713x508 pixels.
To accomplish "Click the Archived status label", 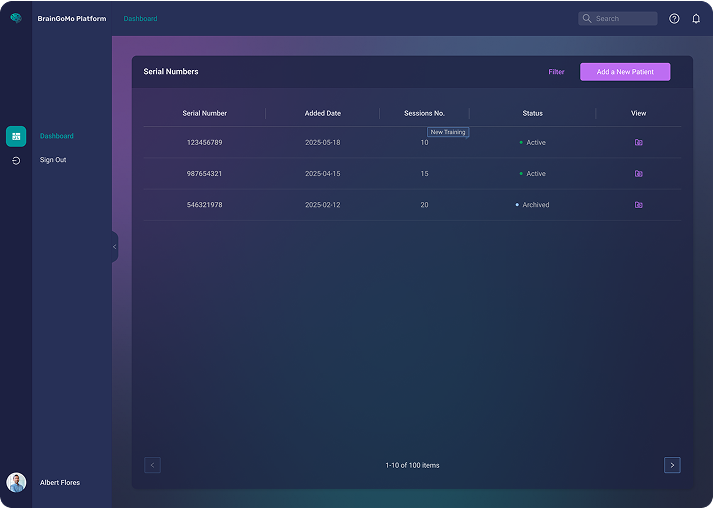I will 532,205.
